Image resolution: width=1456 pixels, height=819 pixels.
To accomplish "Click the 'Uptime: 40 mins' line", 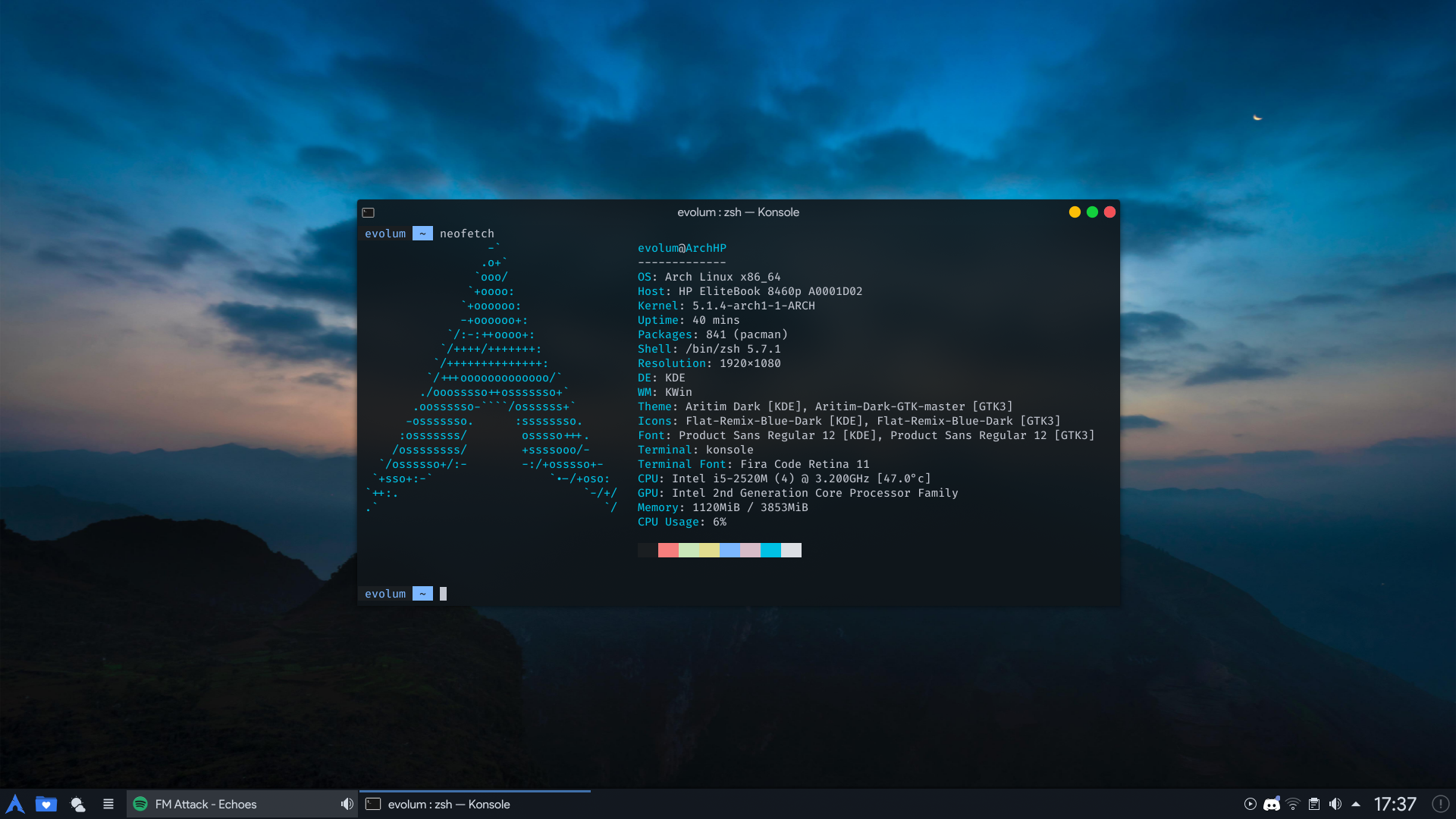I will pyautogui.click(x=689, y=320).
